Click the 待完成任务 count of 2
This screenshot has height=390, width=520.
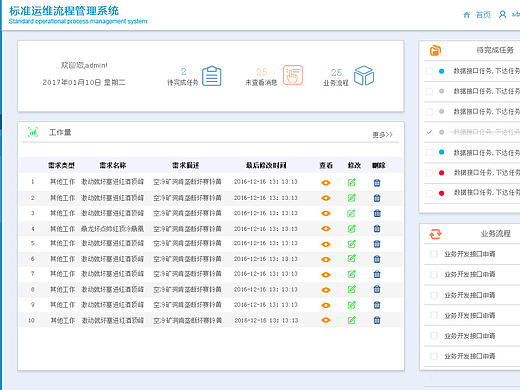[x=184, y=71]
